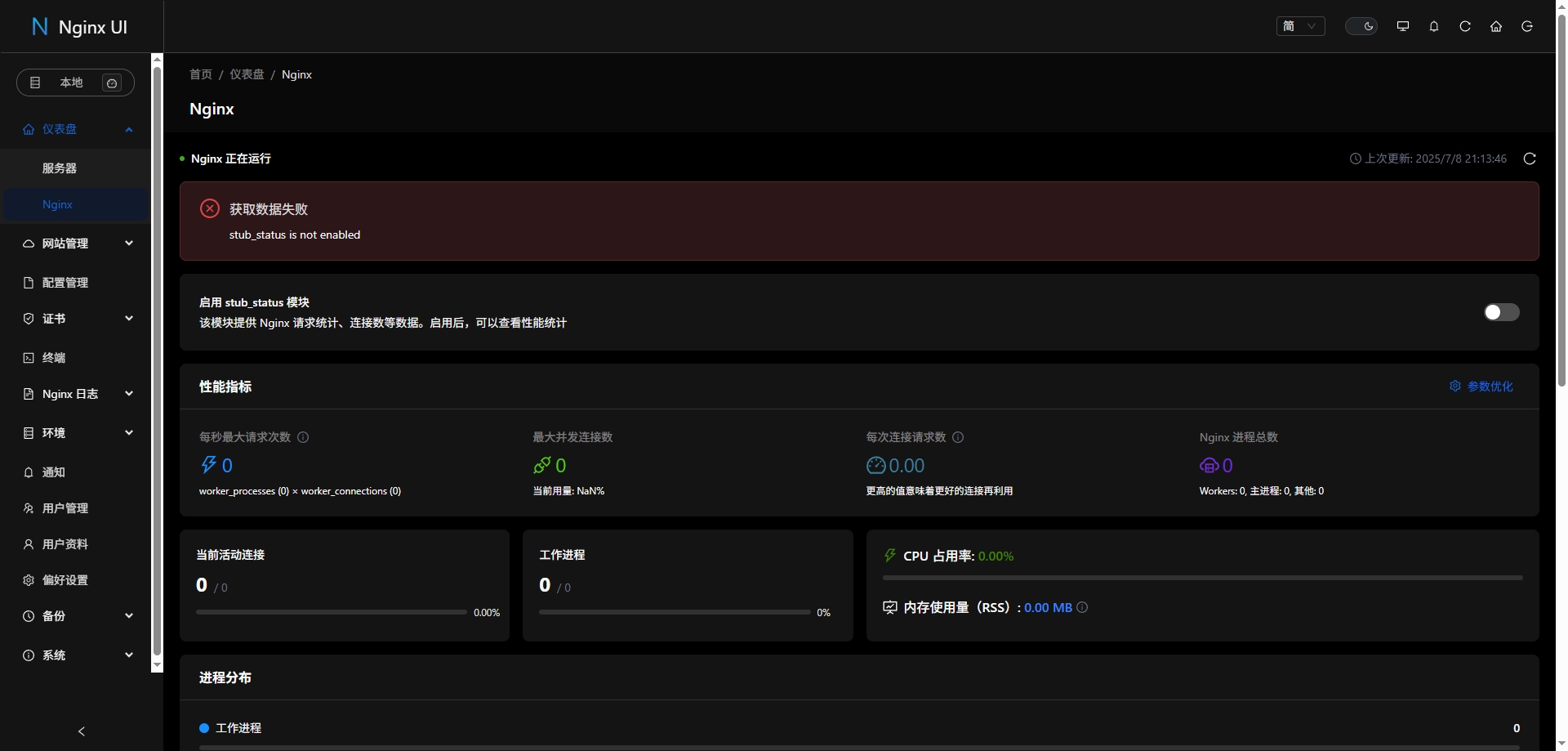Click the CPU 占用率 usage bar
The width and height of the screenshot is (1568, 751).
(x=1203, y=578)
